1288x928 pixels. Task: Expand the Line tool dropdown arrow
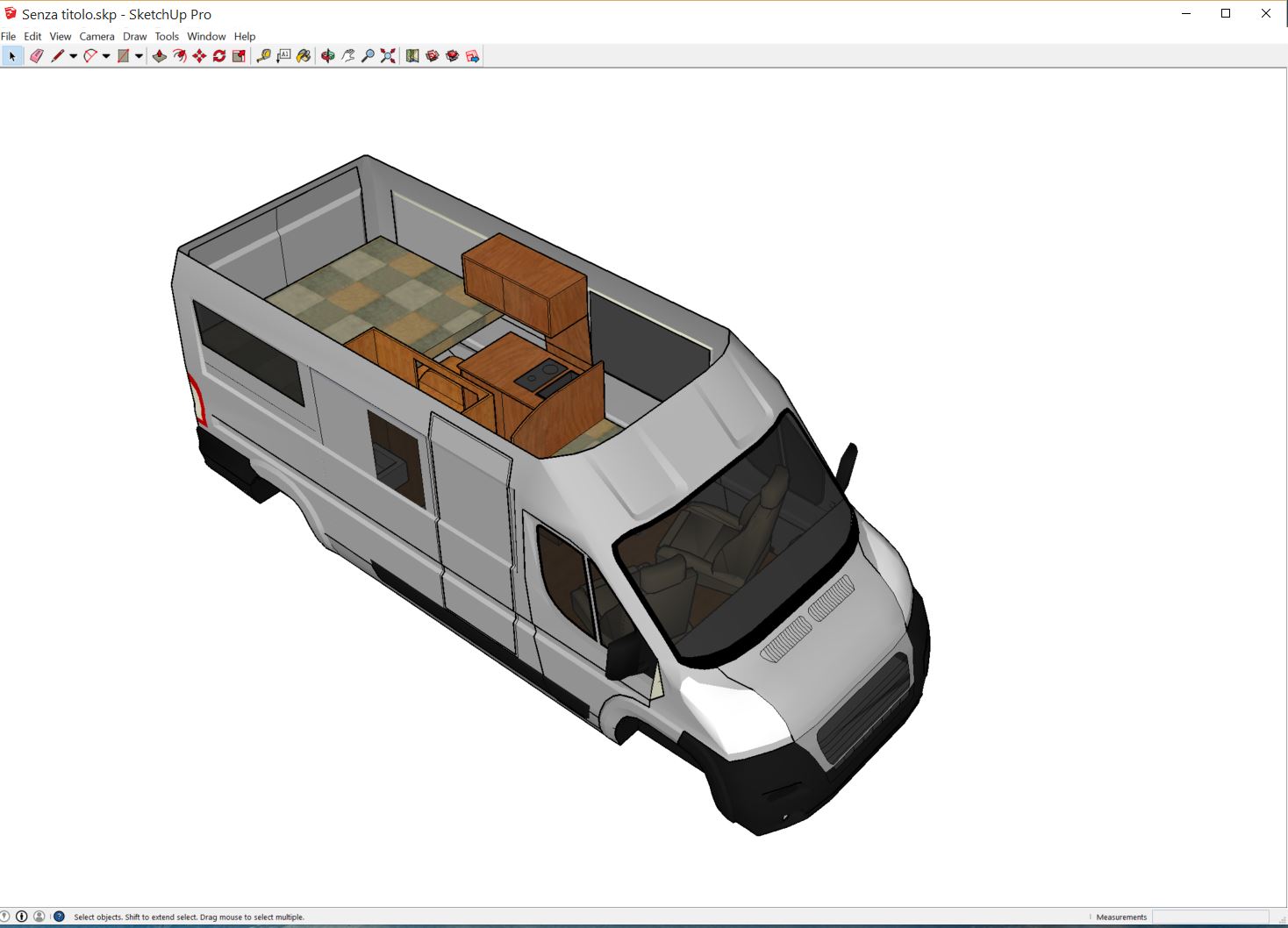click(72, 55)
